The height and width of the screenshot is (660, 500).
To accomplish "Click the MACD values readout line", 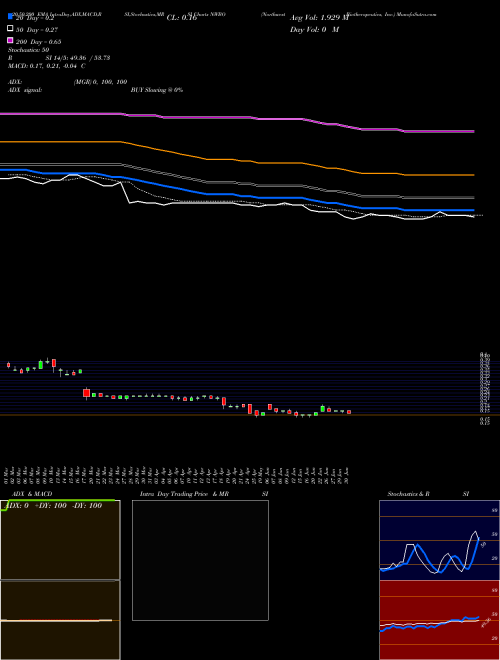I will pos(47,66).
